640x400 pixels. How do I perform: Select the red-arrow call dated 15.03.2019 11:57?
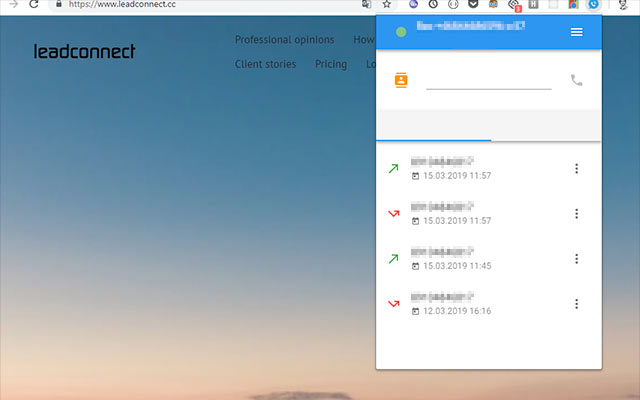coord(489,213)
